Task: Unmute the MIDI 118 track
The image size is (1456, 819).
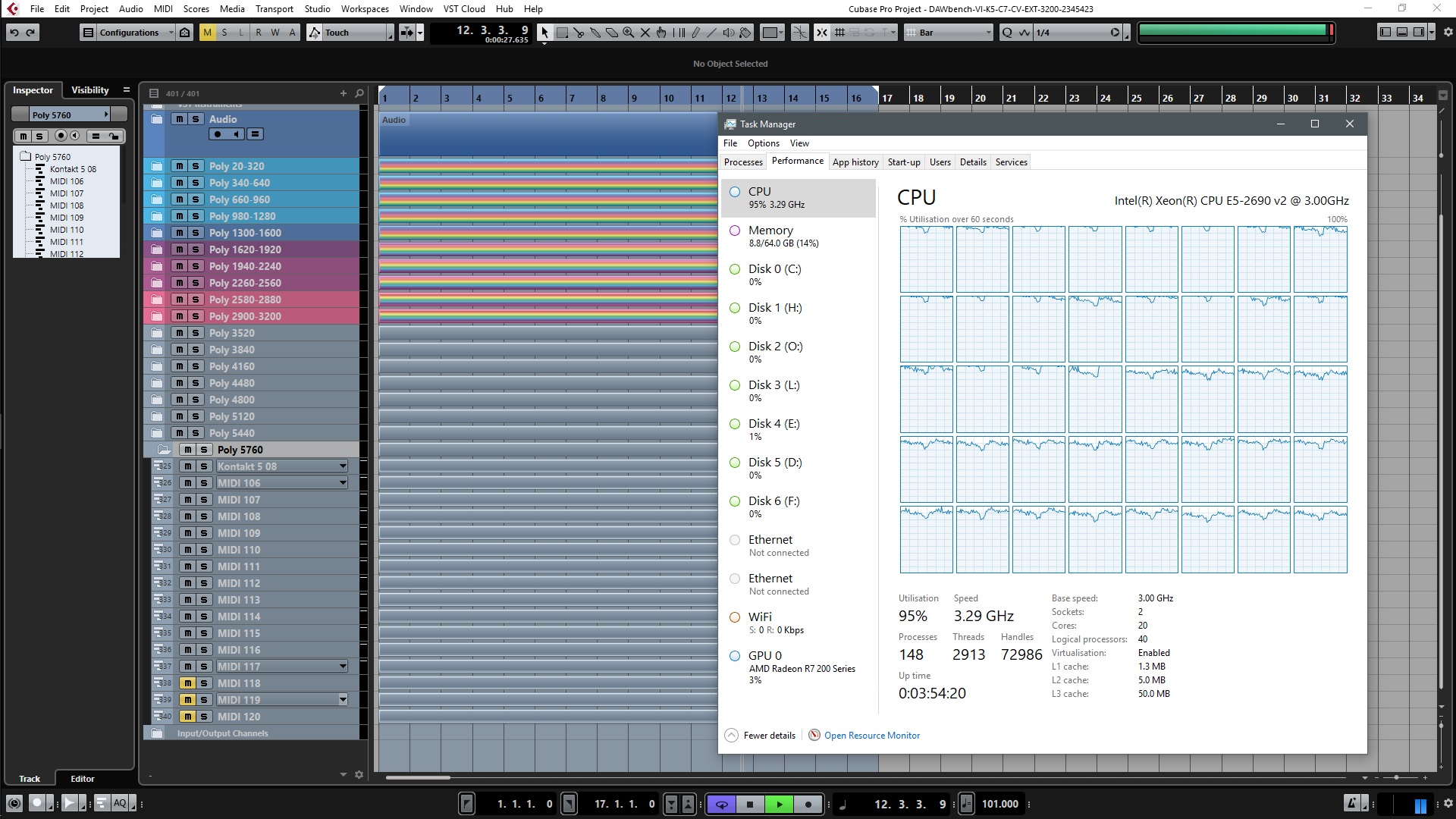Action: (x=187, y=683)
